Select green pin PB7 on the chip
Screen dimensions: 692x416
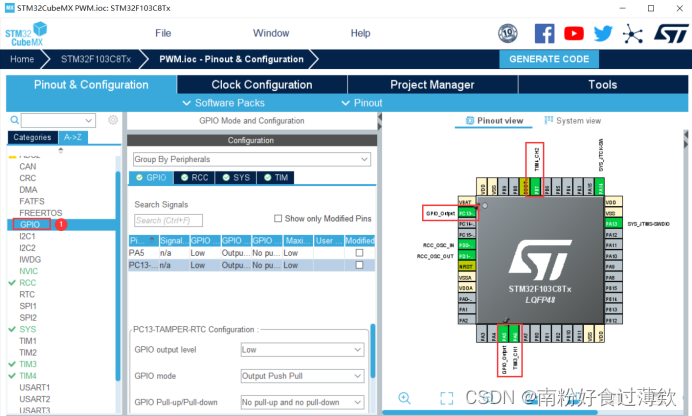(x=536, y=187)
